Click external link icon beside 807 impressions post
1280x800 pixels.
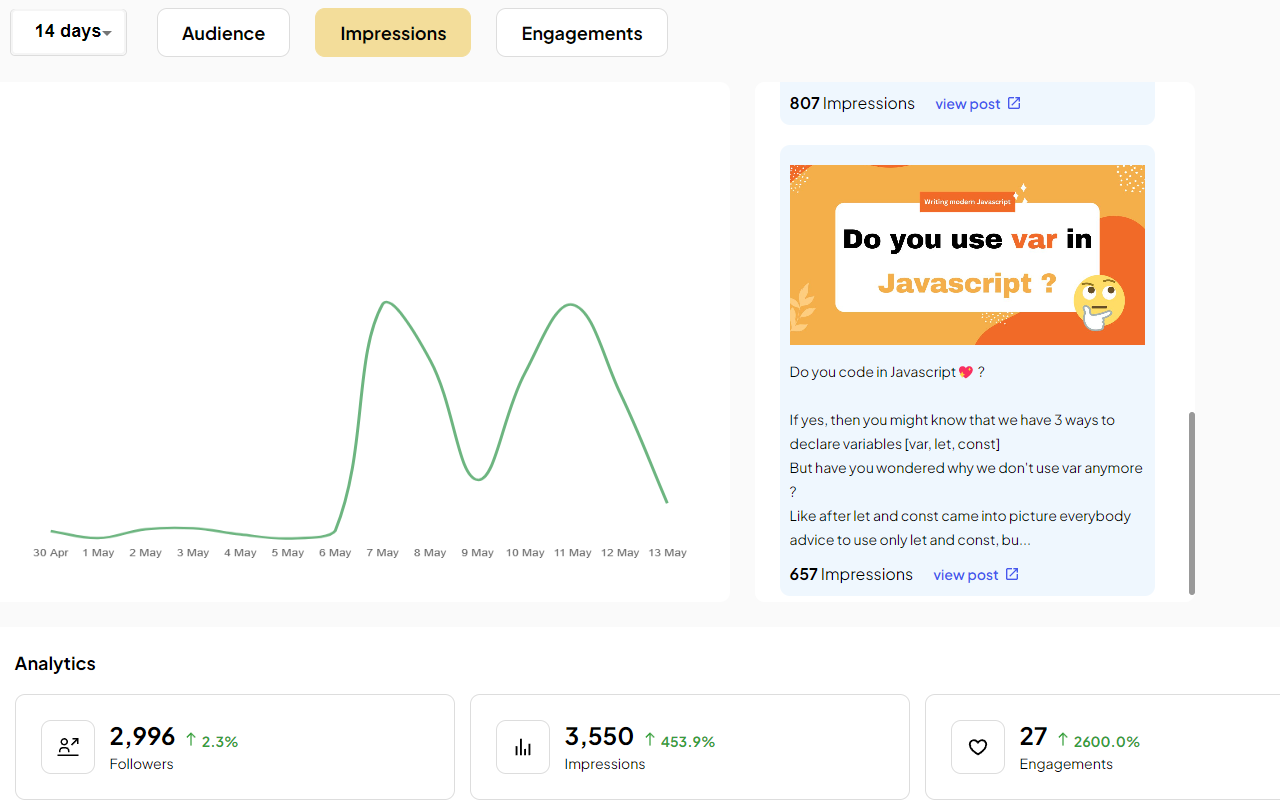tap(1014, 103)
